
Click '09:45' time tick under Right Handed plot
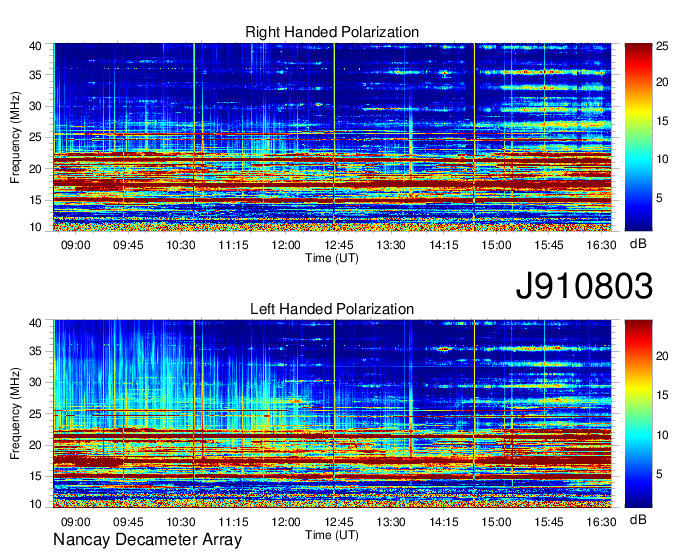[x=128, y=245]
